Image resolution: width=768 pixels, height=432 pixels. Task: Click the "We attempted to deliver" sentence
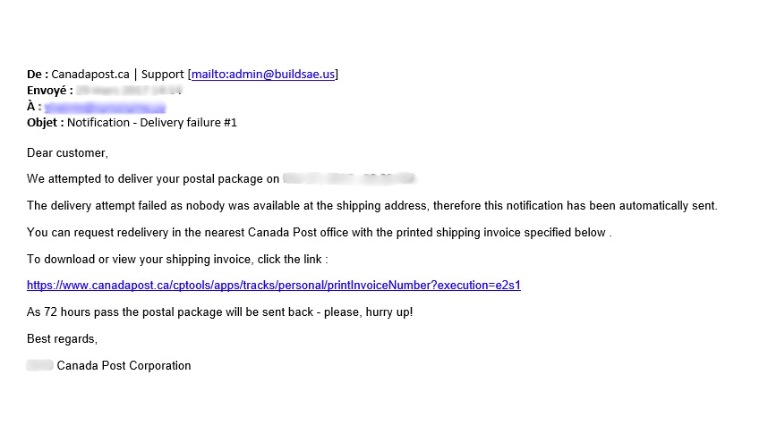pyautogui.click(x=152, y=179)
